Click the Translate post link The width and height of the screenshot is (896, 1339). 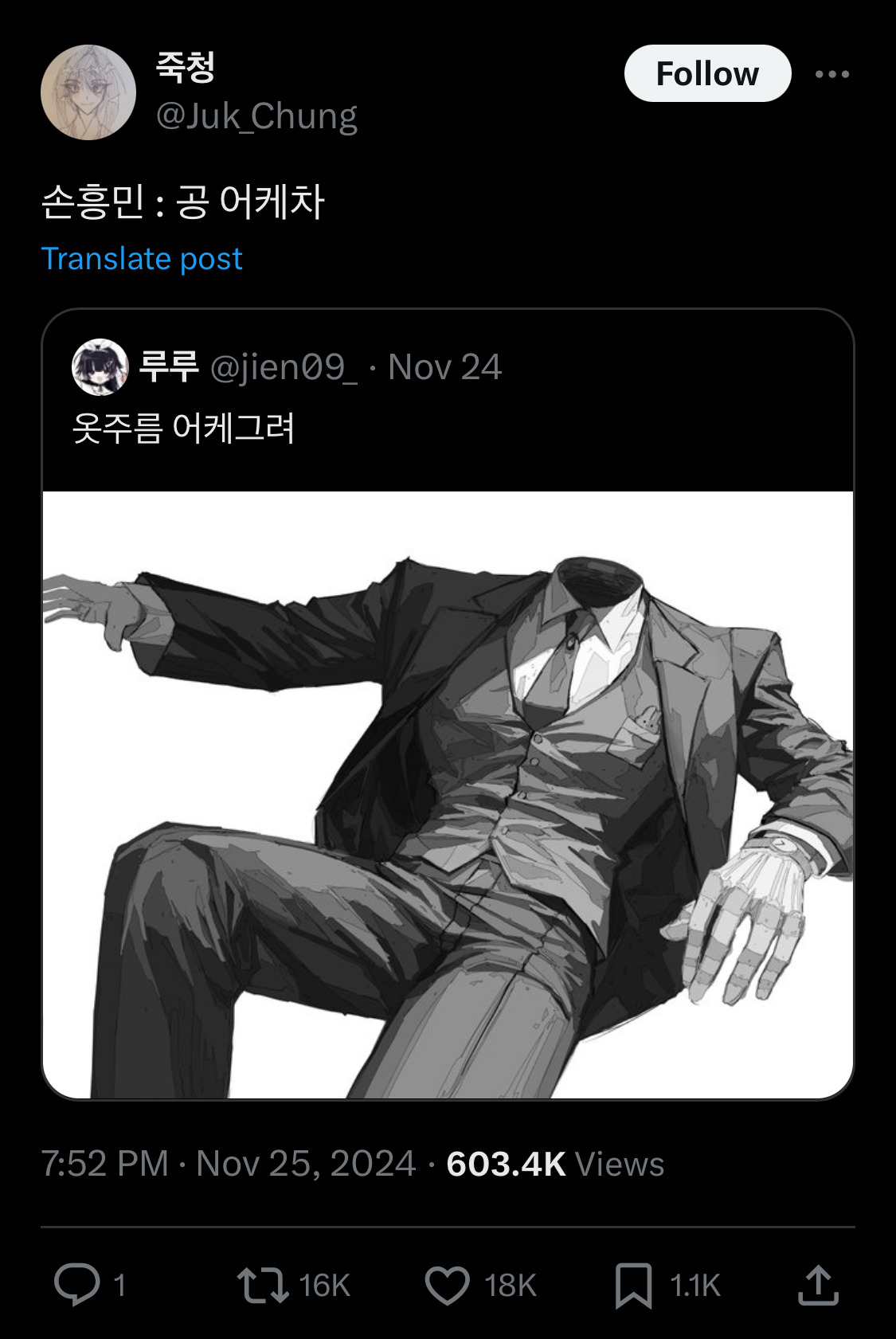point(142,259)
